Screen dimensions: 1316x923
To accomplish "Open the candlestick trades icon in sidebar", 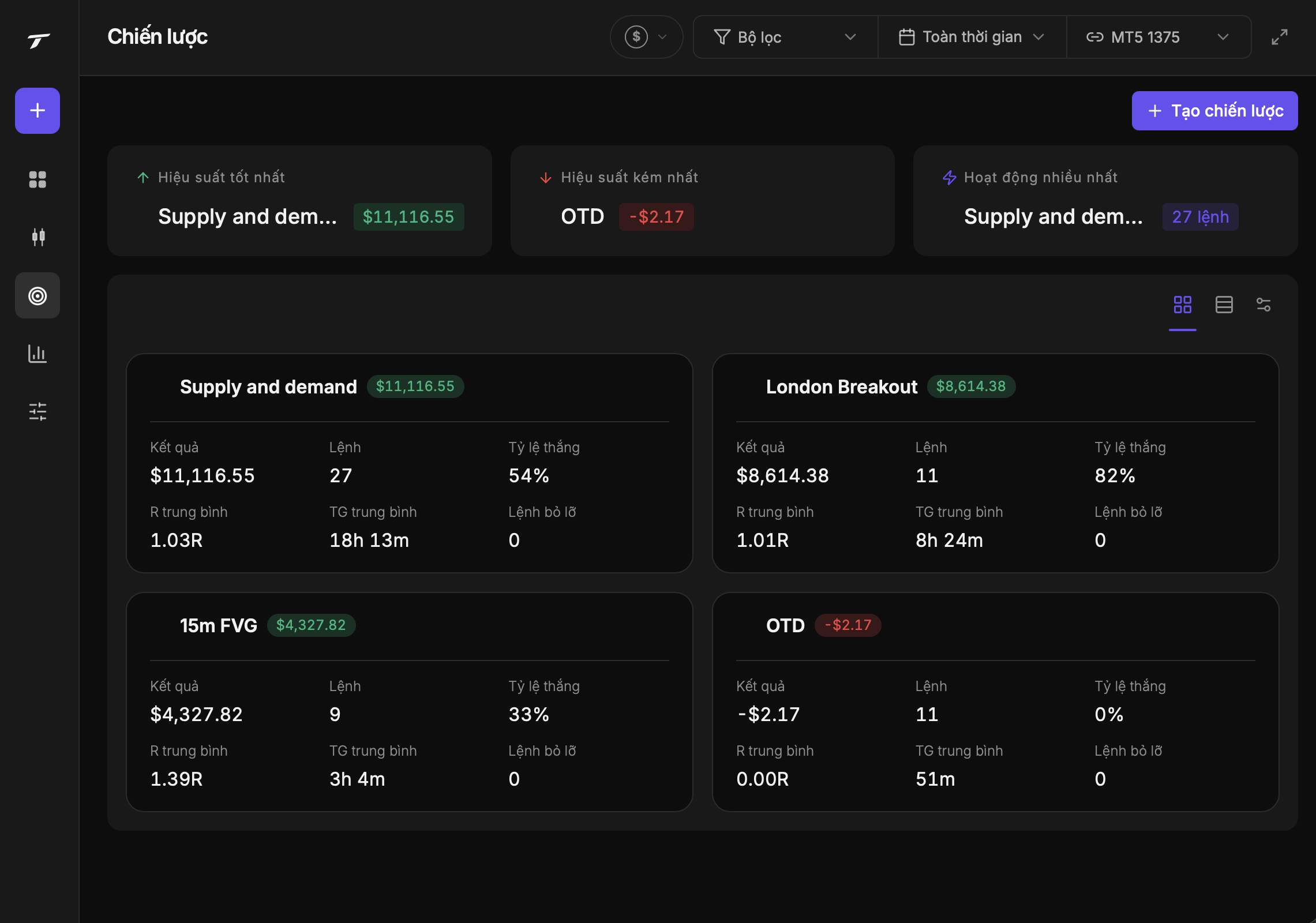I will click(38, 237).
